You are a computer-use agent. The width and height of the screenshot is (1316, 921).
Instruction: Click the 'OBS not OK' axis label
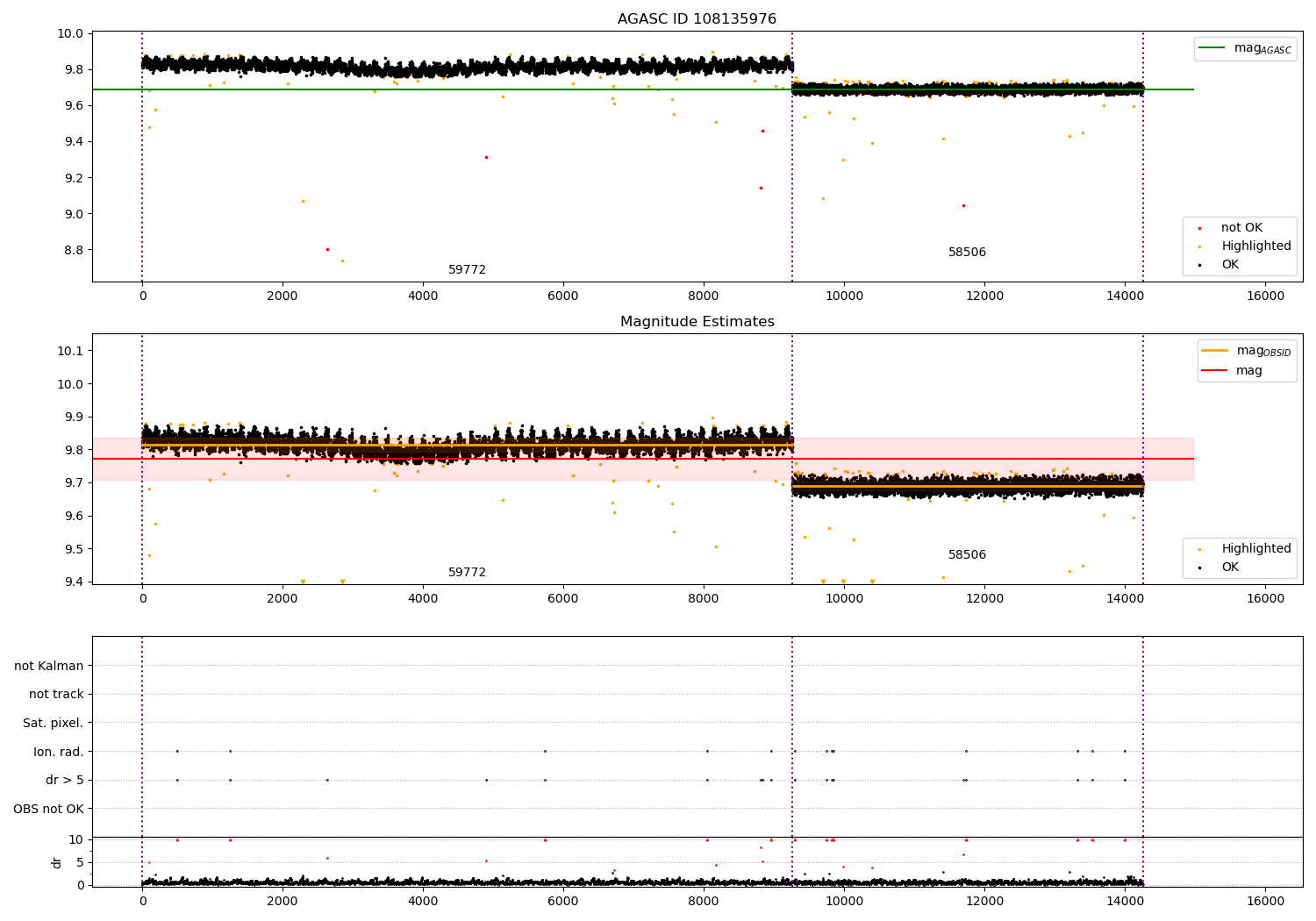[49, 810]
